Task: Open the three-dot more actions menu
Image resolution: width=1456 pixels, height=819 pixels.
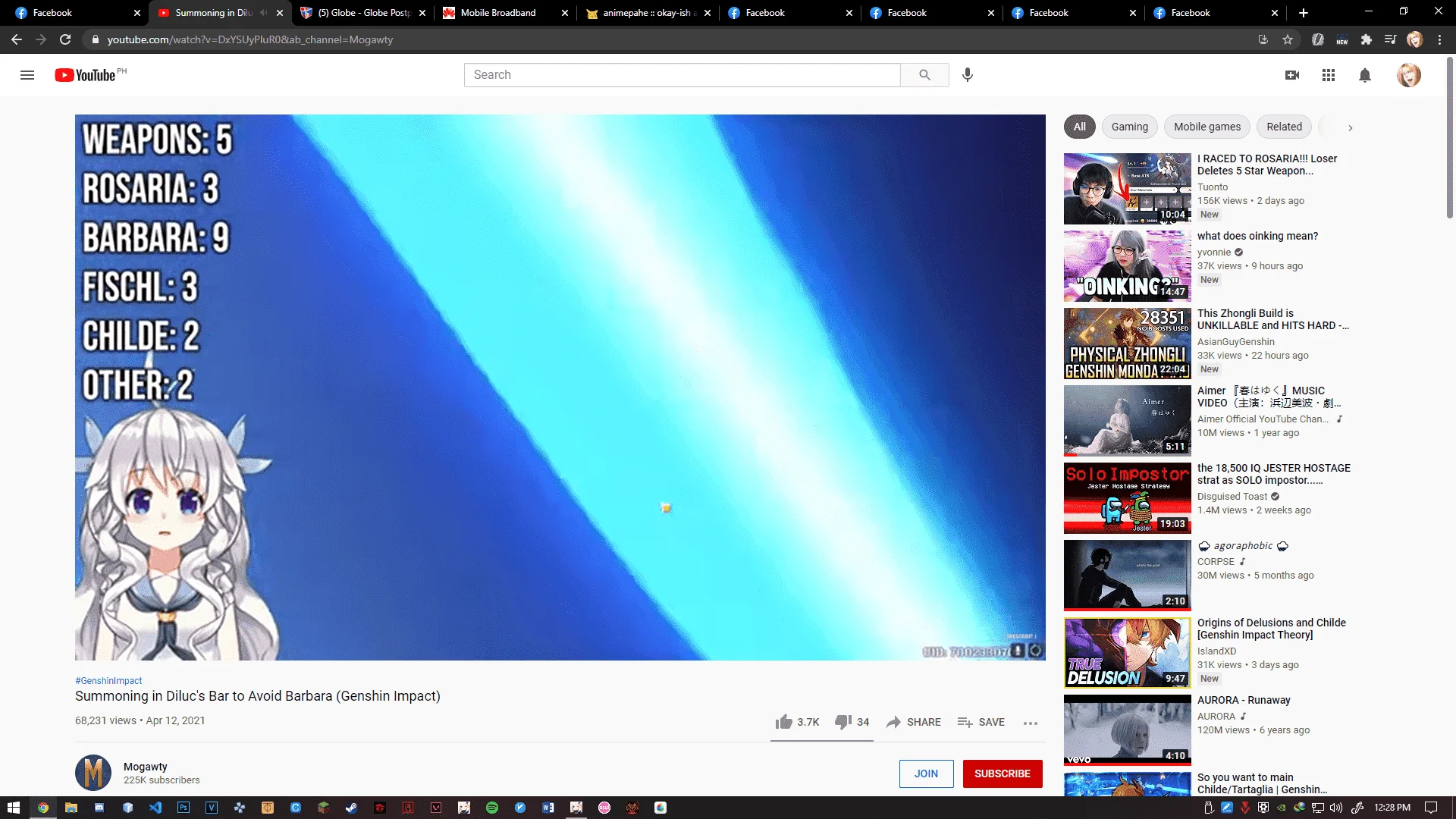Action: 1030,723
